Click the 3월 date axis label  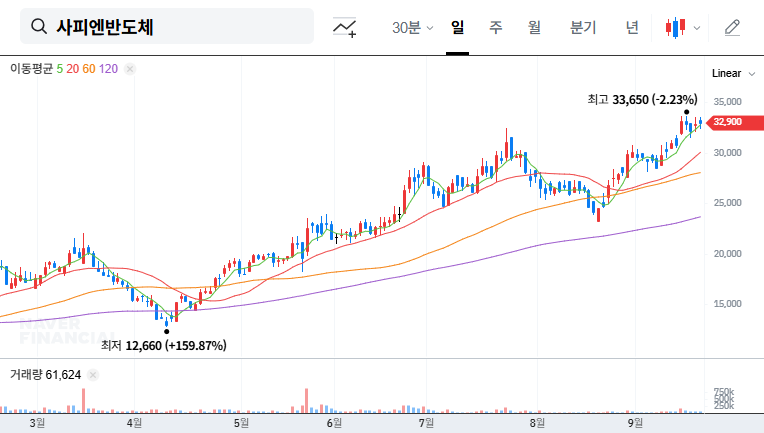(37, 423)
